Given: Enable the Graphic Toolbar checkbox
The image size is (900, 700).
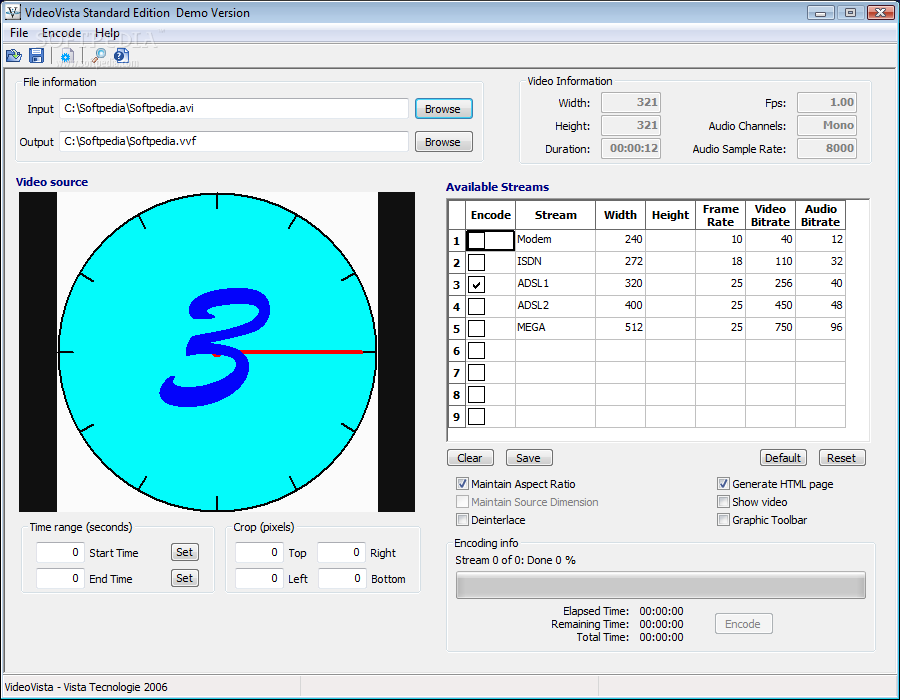Looking at the screenshot, I should pos(723,520).
